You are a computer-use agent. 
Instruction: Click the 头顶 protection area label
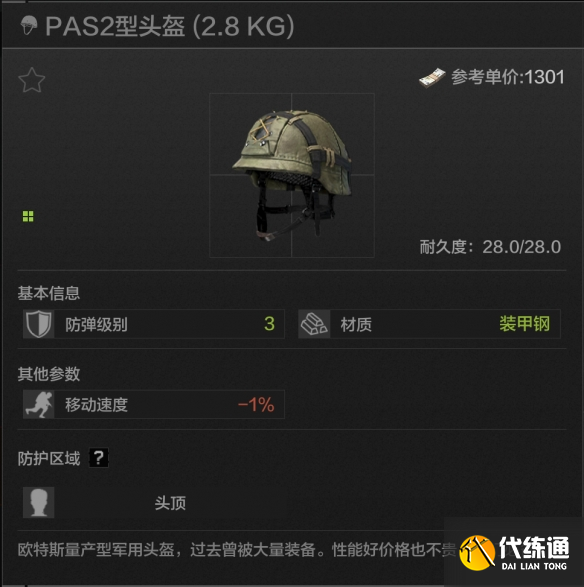tap(170, 503)
